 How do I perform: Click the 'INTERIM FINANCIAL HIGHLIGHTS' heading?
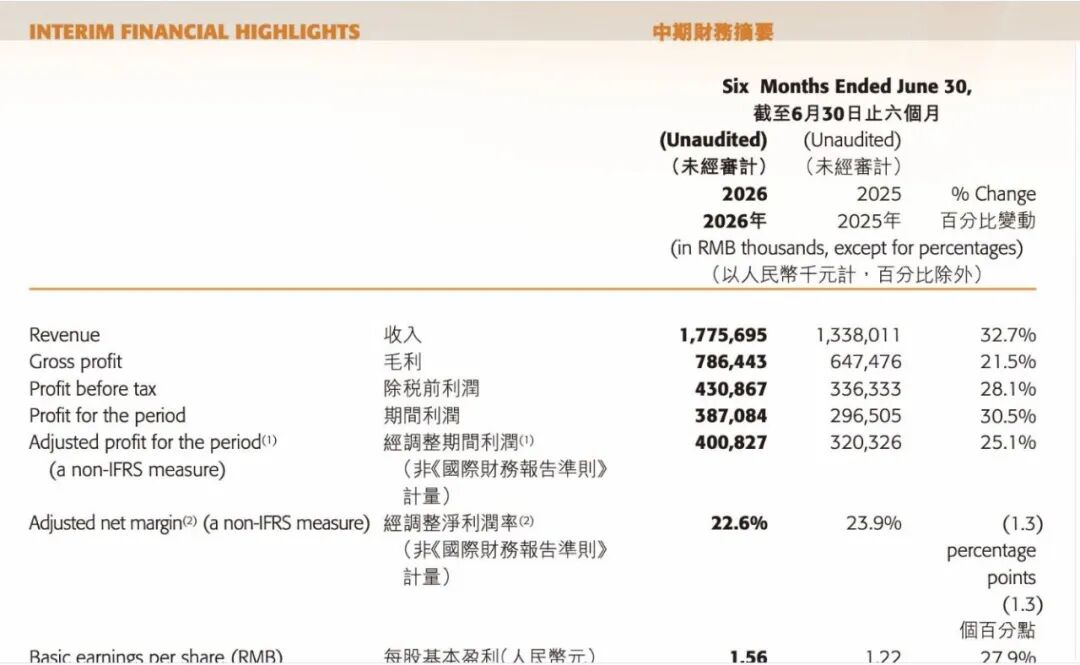click(x=194, y=32)
